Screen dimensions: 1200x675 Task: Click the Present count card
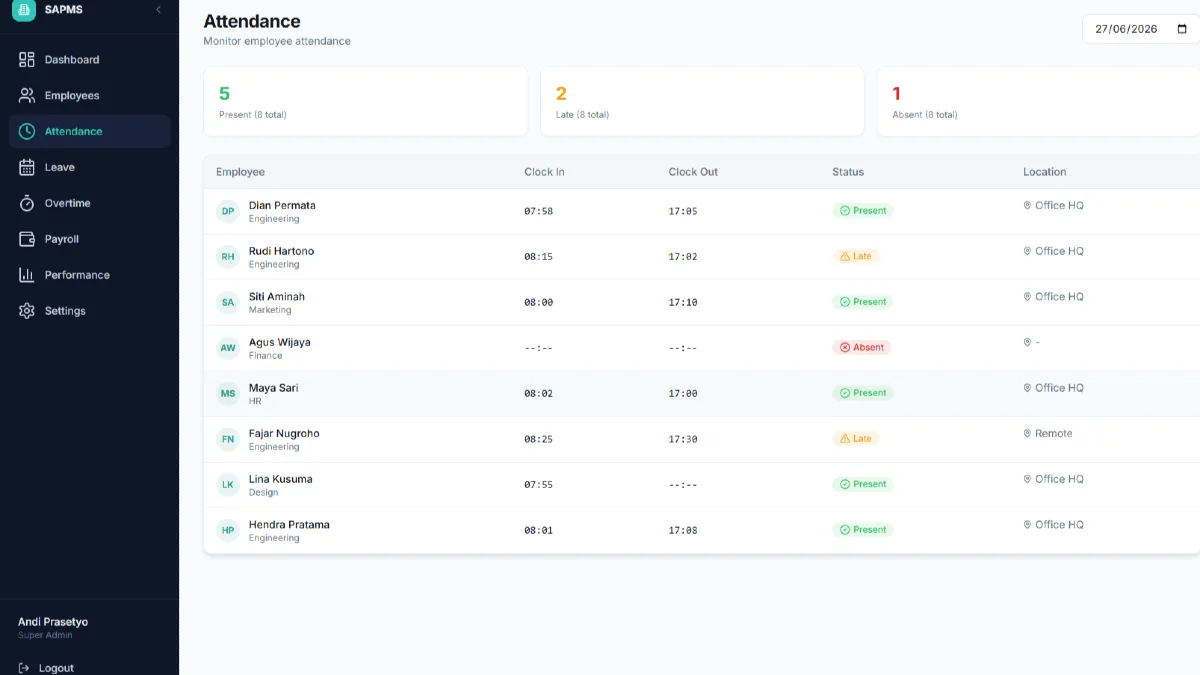(365, 101)
